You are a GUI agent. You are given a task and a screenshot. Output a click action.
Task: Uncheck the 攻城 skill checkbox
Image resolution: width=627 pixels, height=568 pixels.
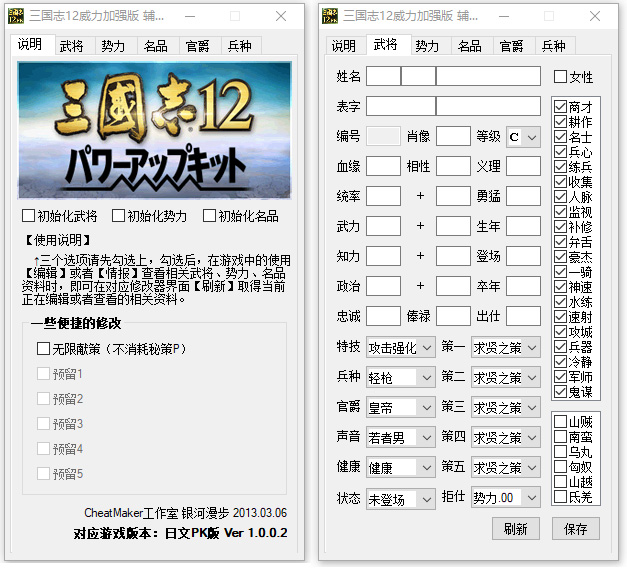(560, 331)
